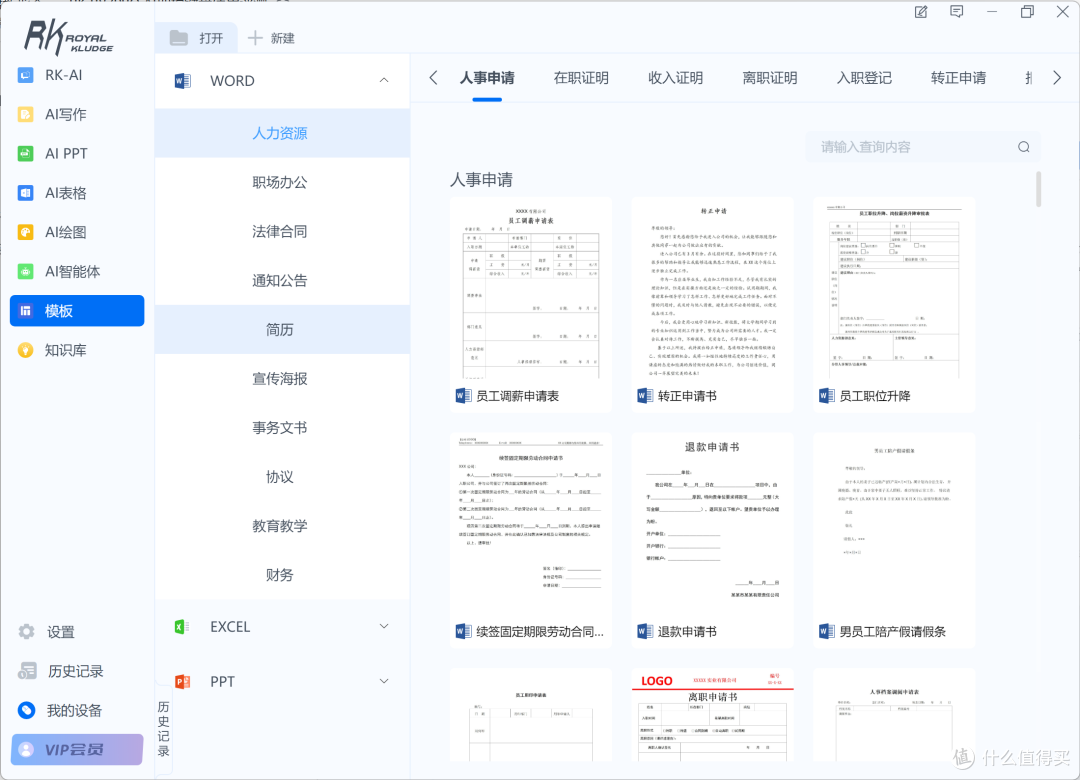Select 教育教学 category
Viewport: 1080px width, 780px height.
(282, 526)
